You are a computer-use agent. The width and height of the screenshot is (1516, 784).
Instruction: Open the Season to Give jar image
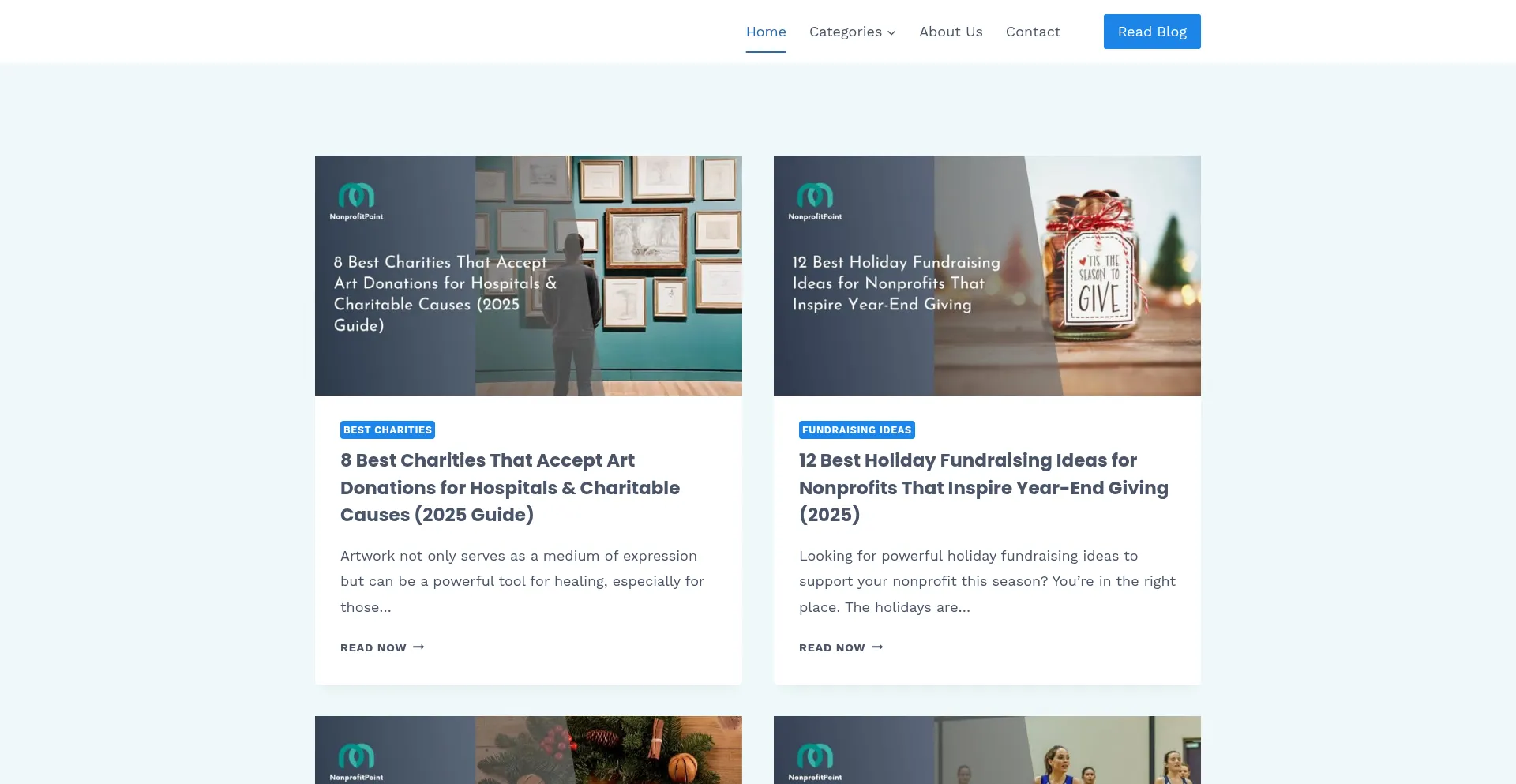(987, 276)
